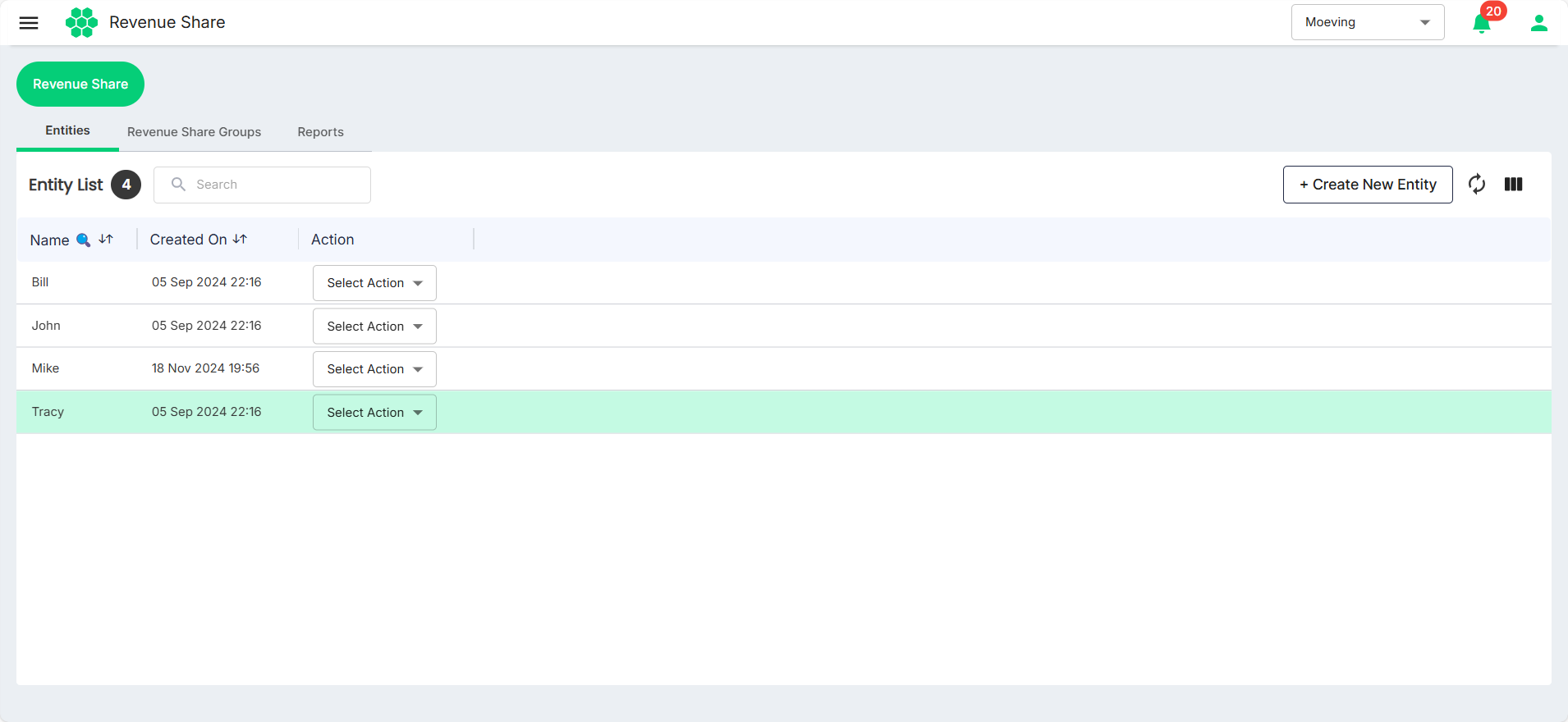Sort by Created On arrows
Viewport: 1568px width, 722px height.
[240, 239]
